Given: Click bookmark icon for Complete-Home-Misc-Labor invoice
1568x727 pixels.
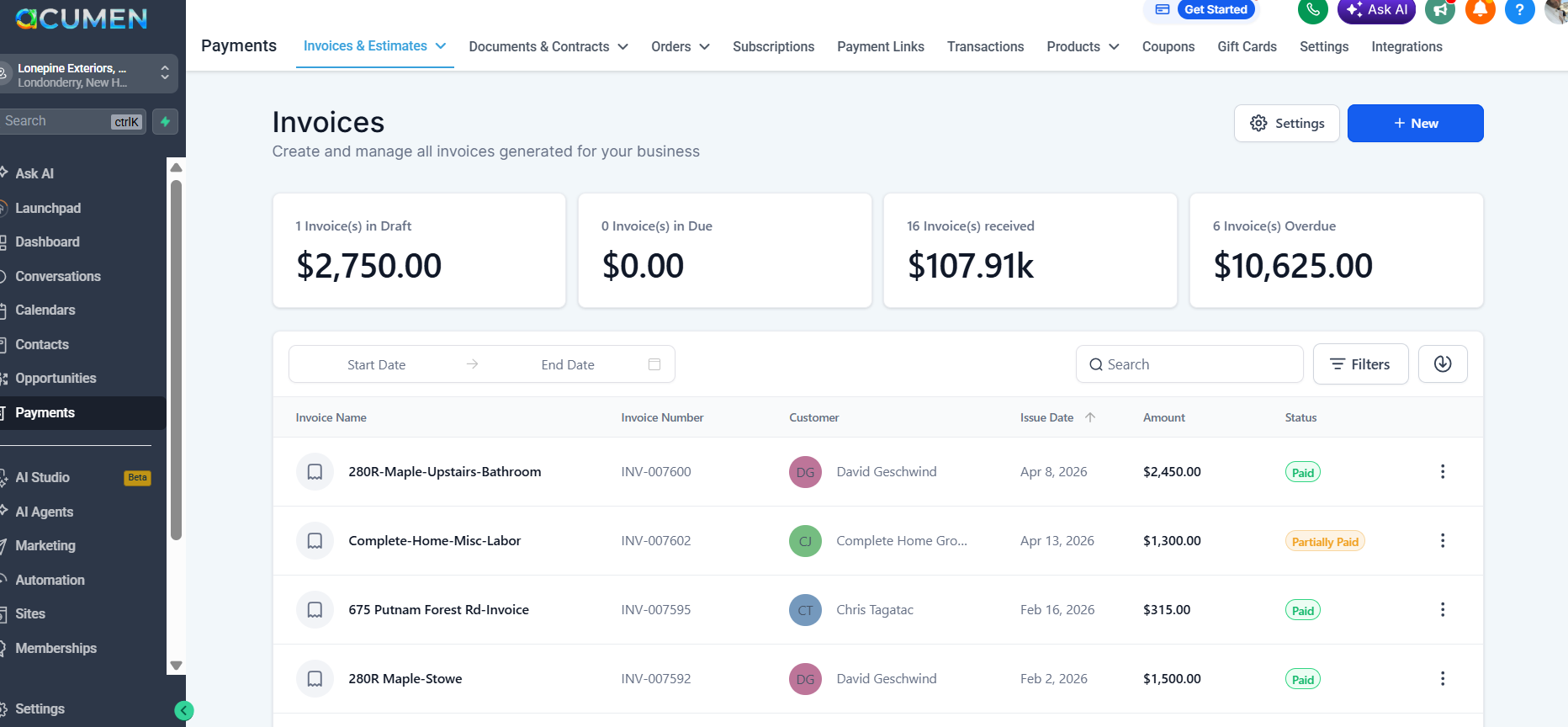Looking at the screenshot, I should pos(315,541).
